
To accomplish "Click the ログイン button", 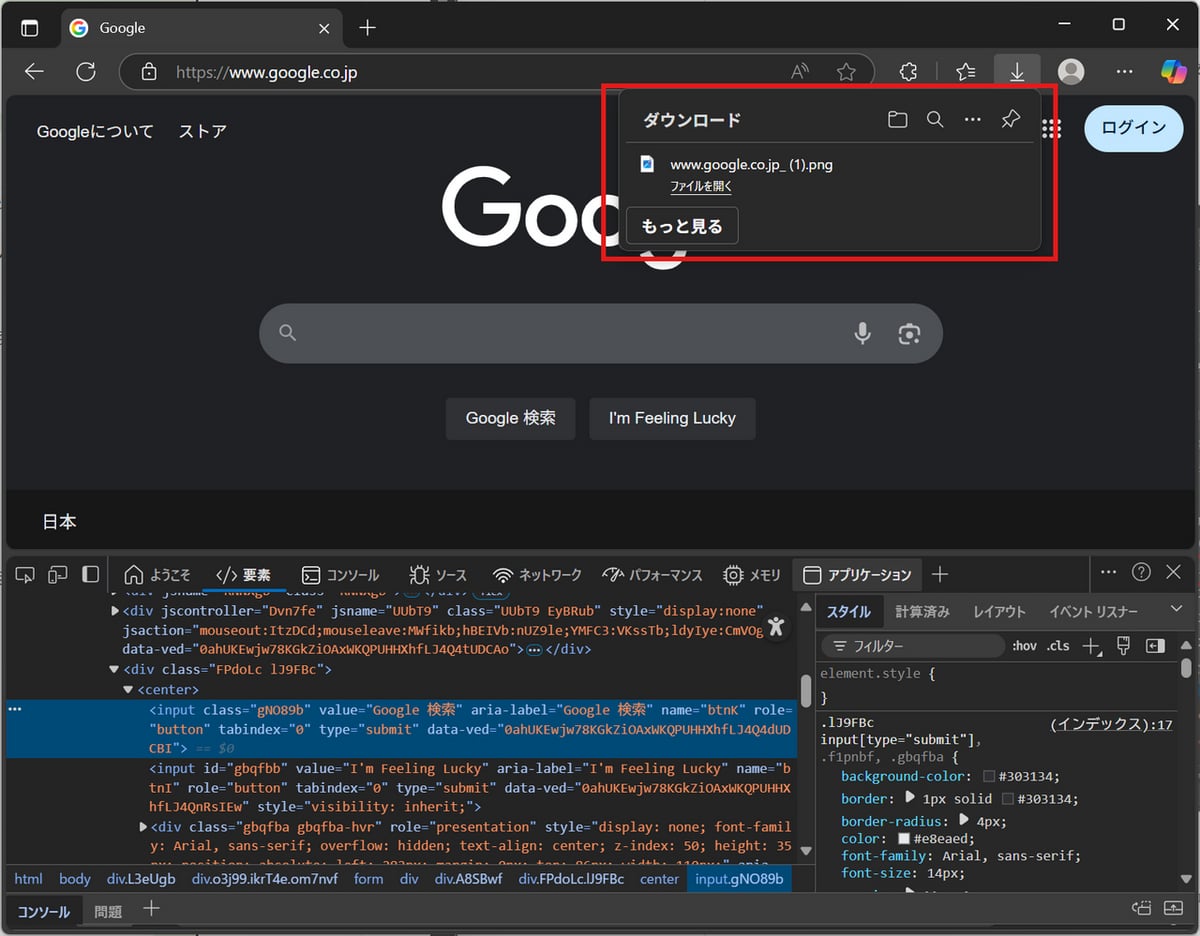I will tap(1134, 128).
